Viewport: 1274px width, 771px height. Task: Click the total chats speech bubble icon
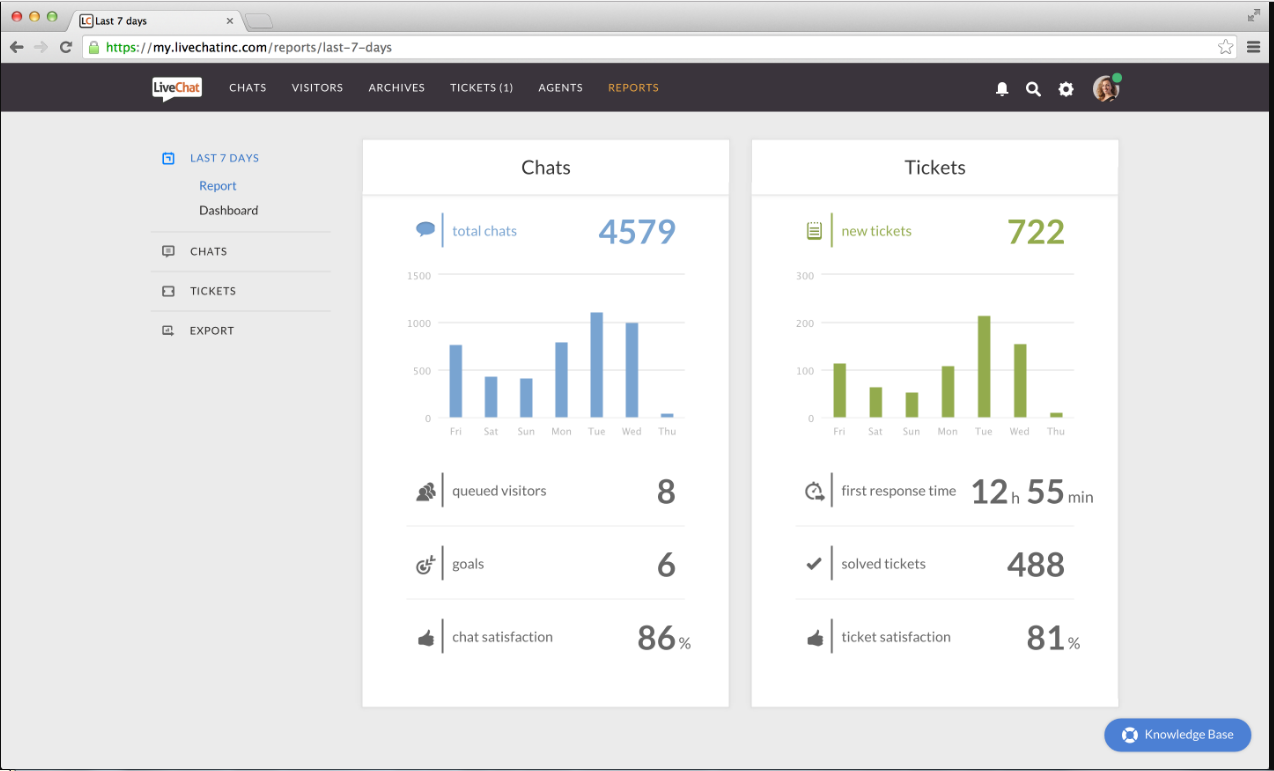point(425,230)
